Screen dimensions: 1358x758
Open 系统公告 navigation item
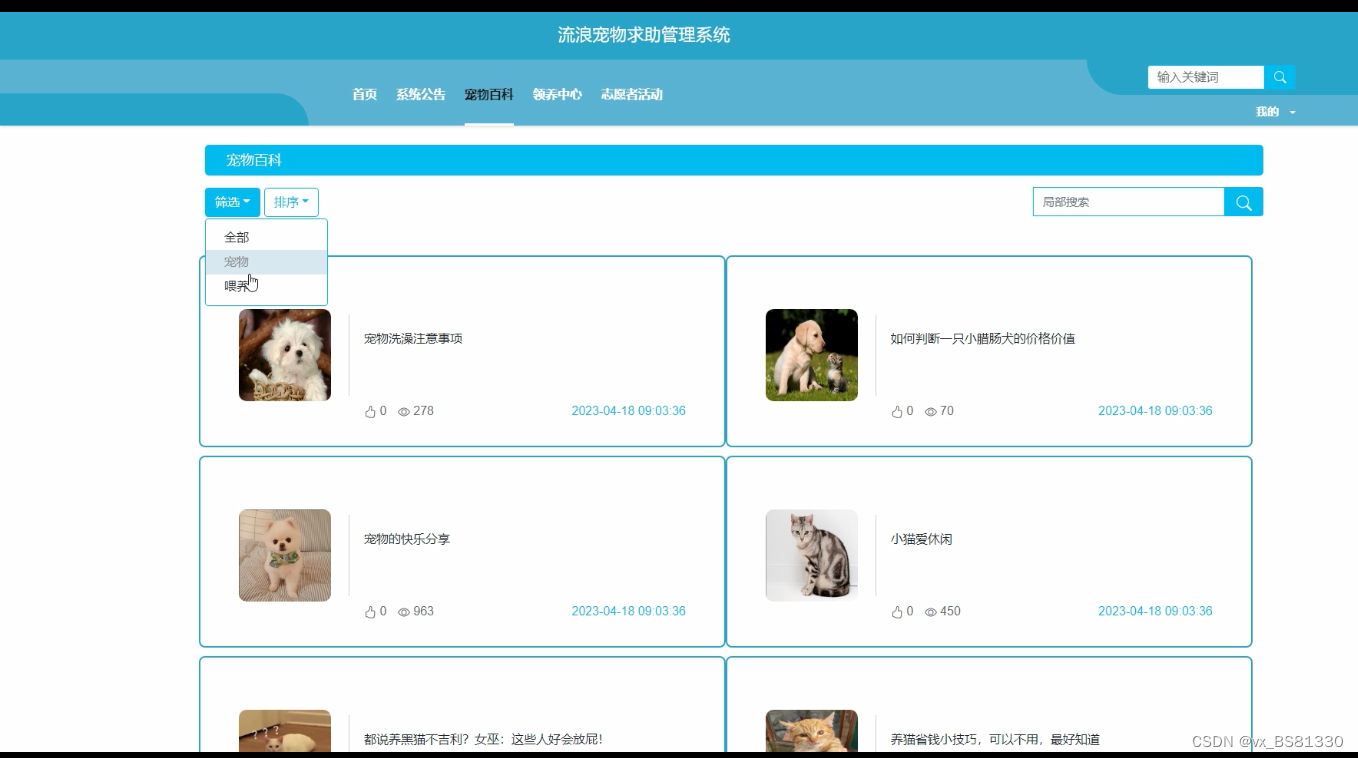click(x=420, y=94)
